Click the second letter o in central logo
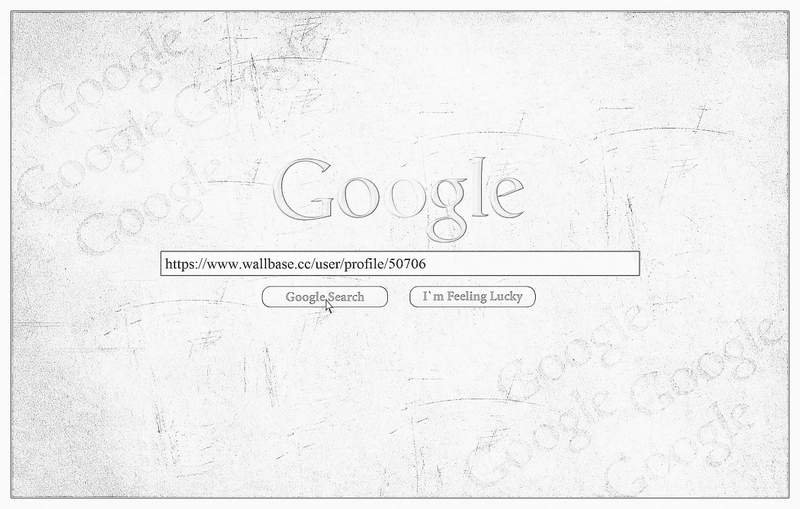Screen dimensions: 800x509 [404, 197]
